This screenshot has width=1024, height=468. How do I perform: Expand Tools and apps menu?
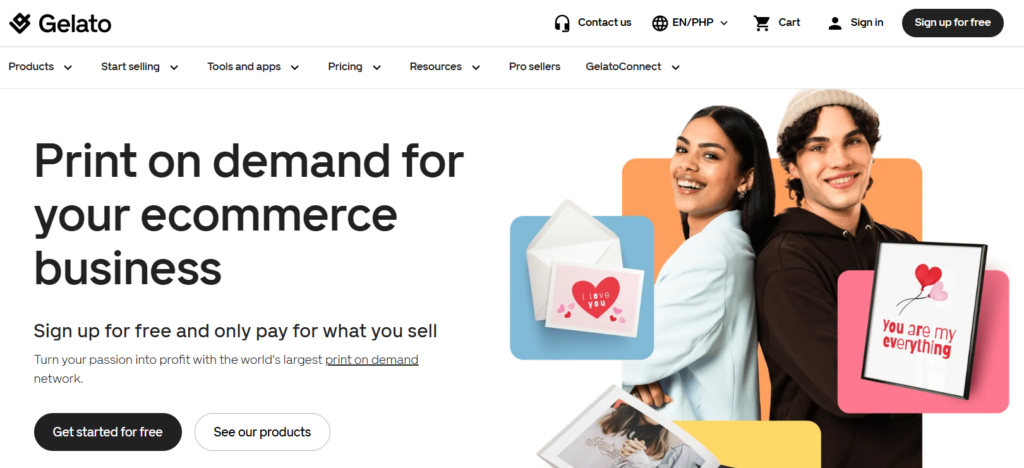click(x=253, y=67)
